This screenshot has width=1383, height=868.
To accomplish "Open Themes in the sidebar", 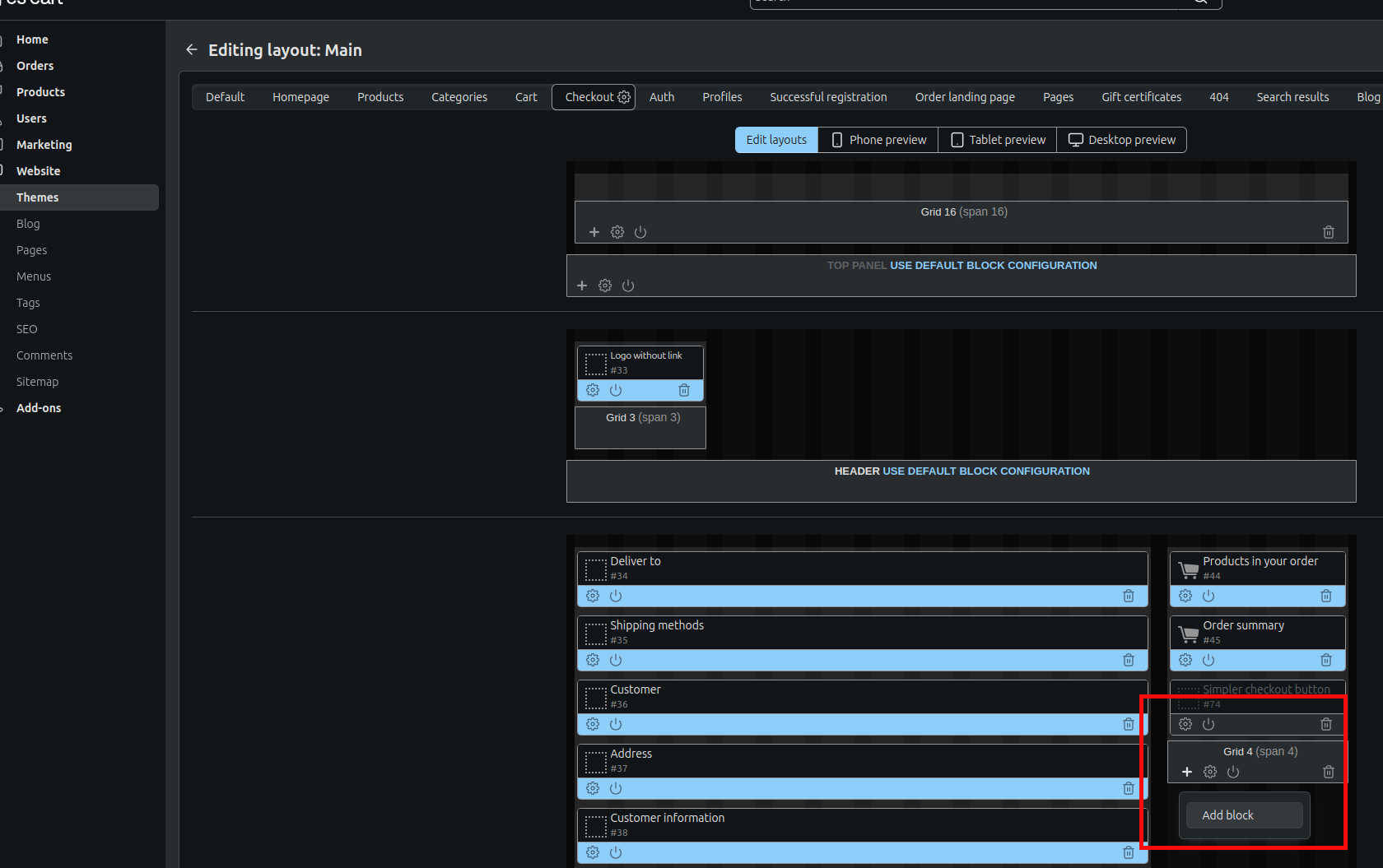I will pos(79,197).
